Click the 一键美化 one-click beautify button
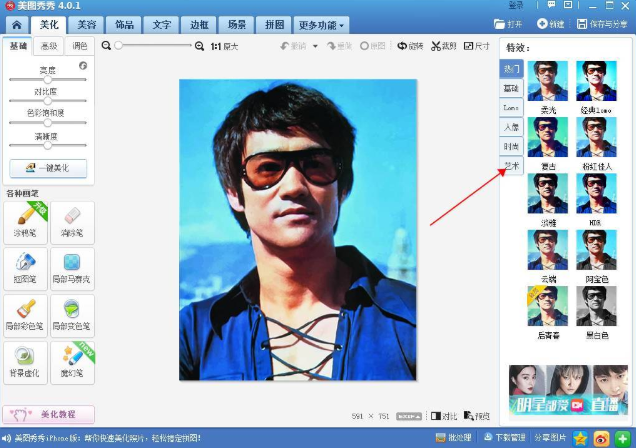This screenshot has height=448, width=636. tap(48, 168)
